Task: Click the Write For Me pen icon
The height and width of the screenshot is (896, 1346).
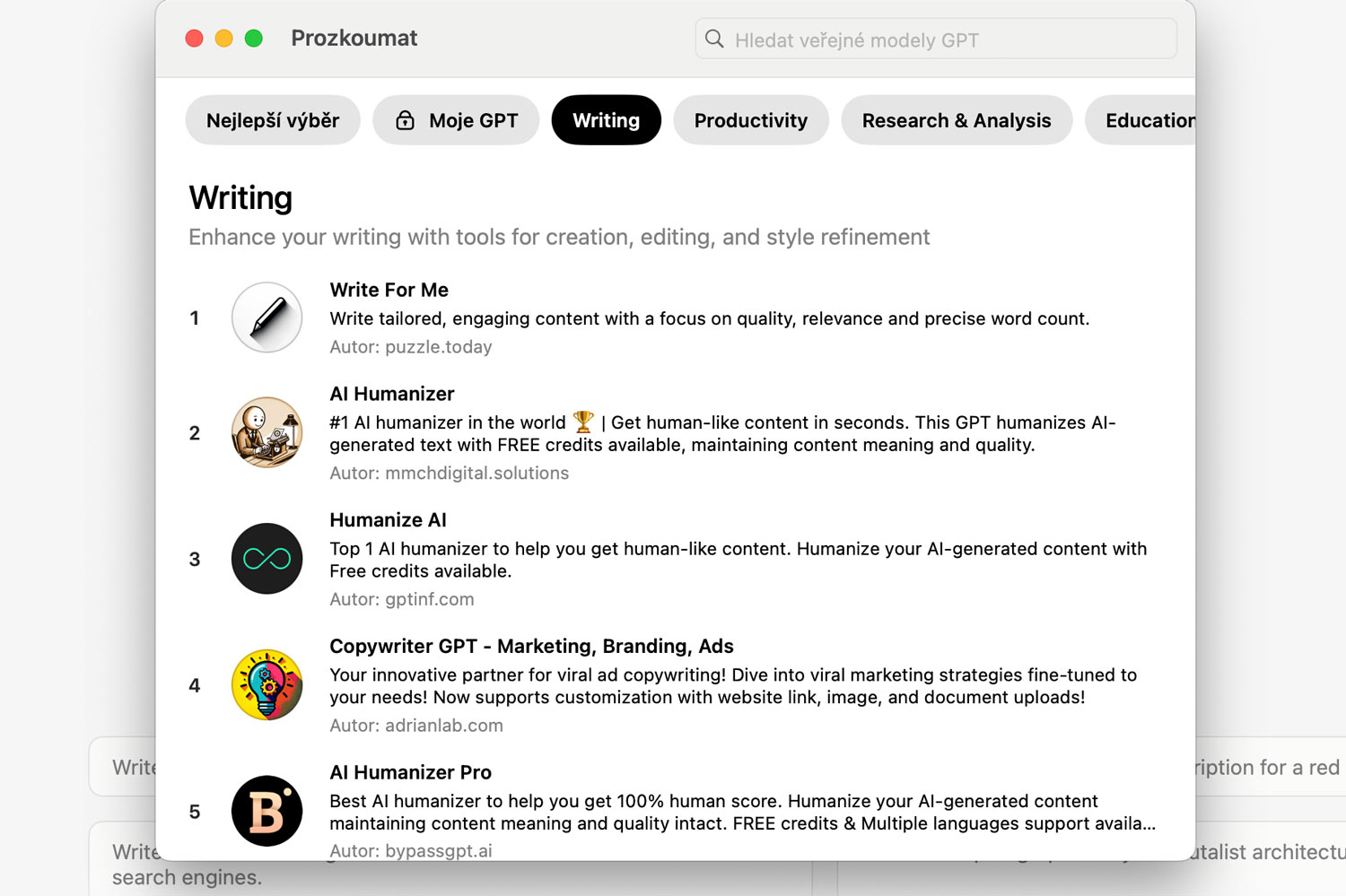Action: pyautogui.click(x=267, y=318)
